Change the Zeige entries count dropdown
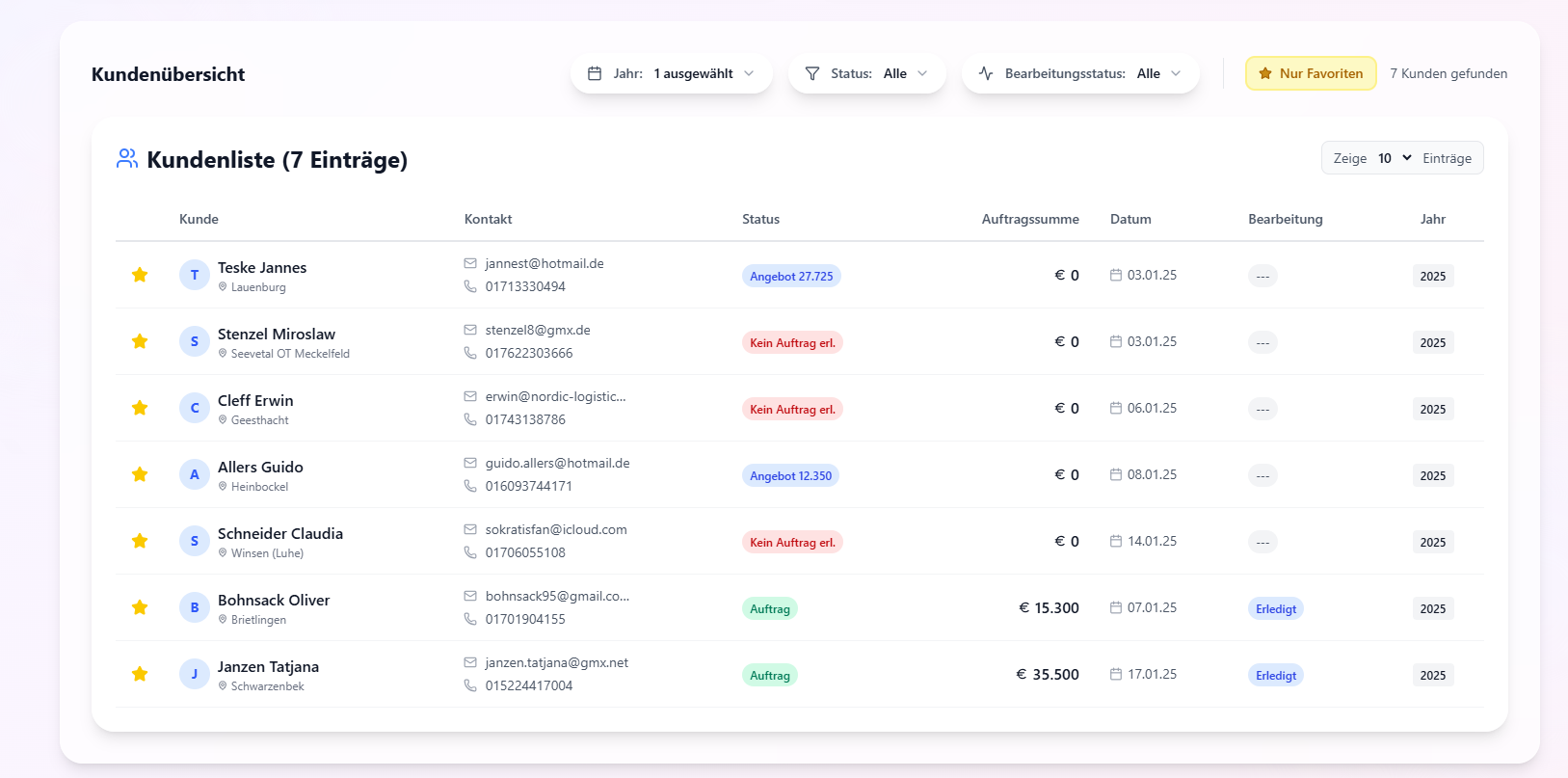 pos(1395,158)
